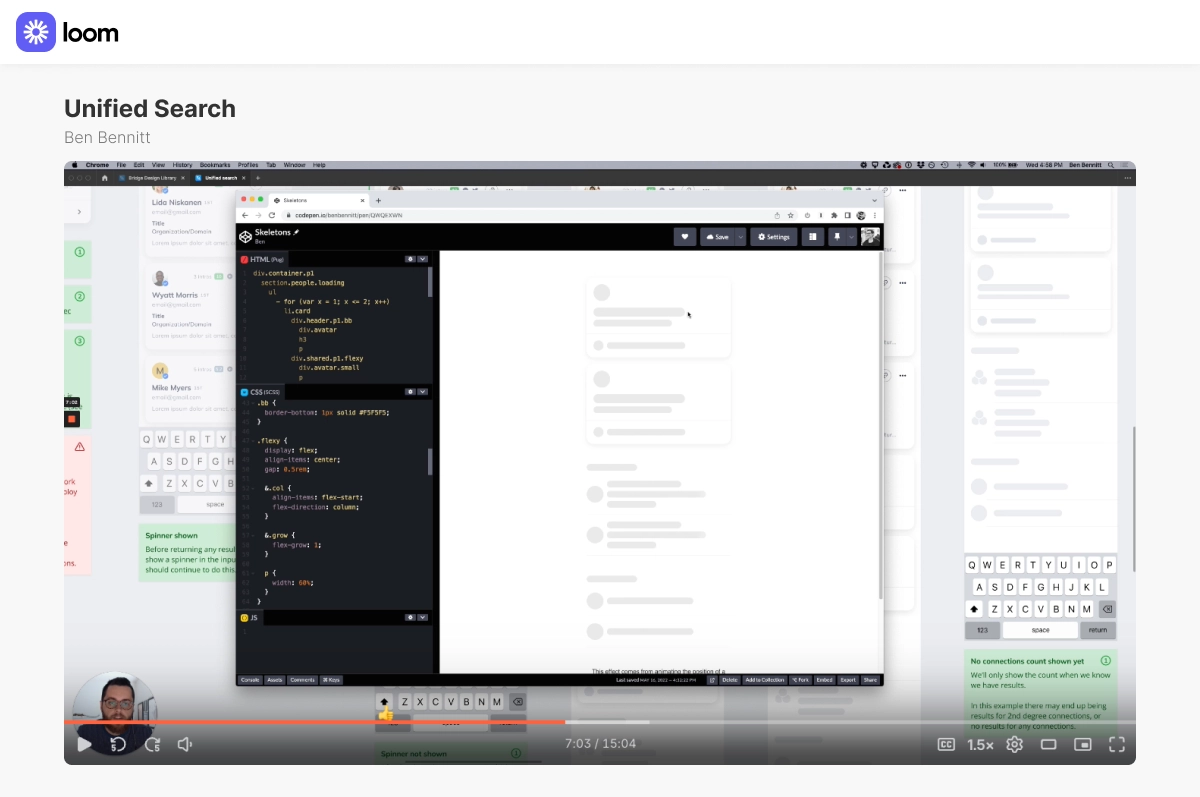Click the heart icon in CodePen header
Image resolution: width=1200 pixels, height=797 pixels.
(684, 237)
